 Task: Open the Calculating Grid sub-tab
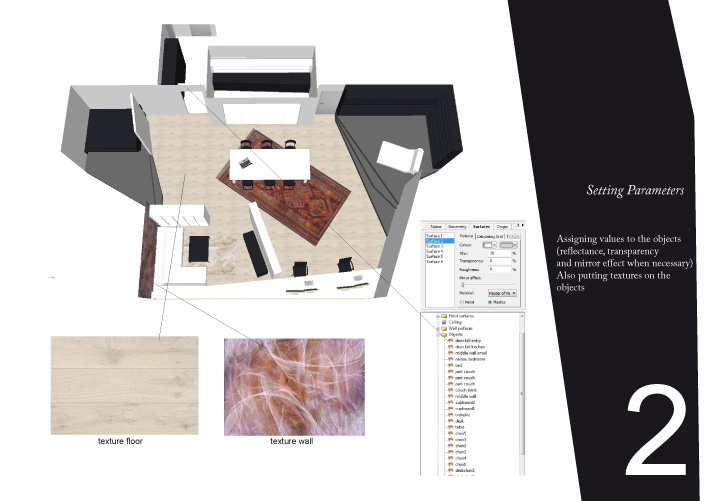[490, 236]
